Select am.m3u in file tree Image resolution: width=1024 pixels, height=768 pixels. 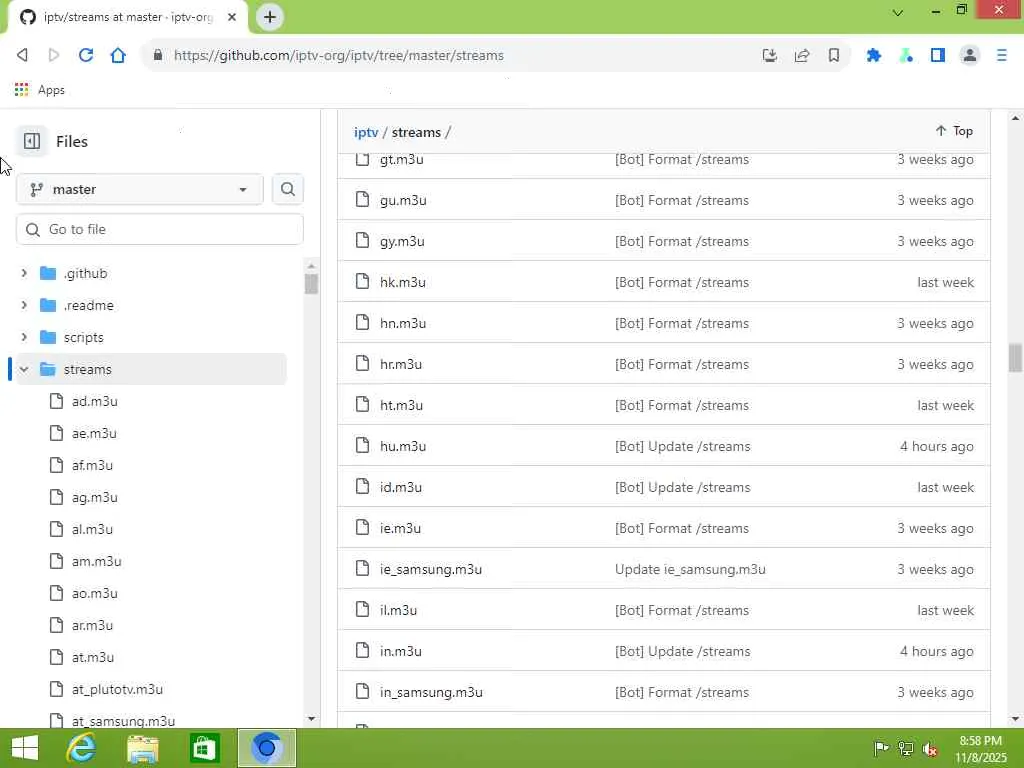click(97, 561)
